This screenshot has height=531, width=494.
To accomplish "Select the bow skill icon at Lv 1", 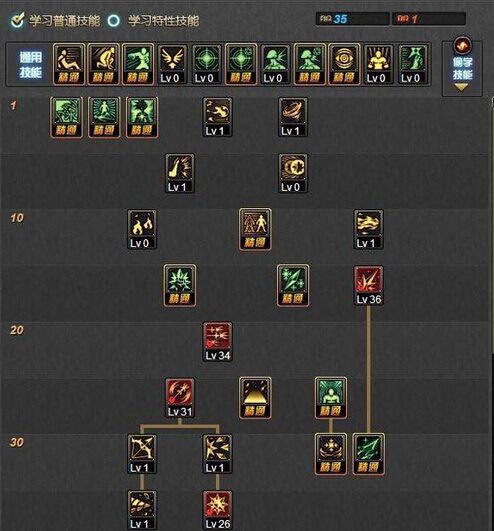I will click(x=142, y=454).
